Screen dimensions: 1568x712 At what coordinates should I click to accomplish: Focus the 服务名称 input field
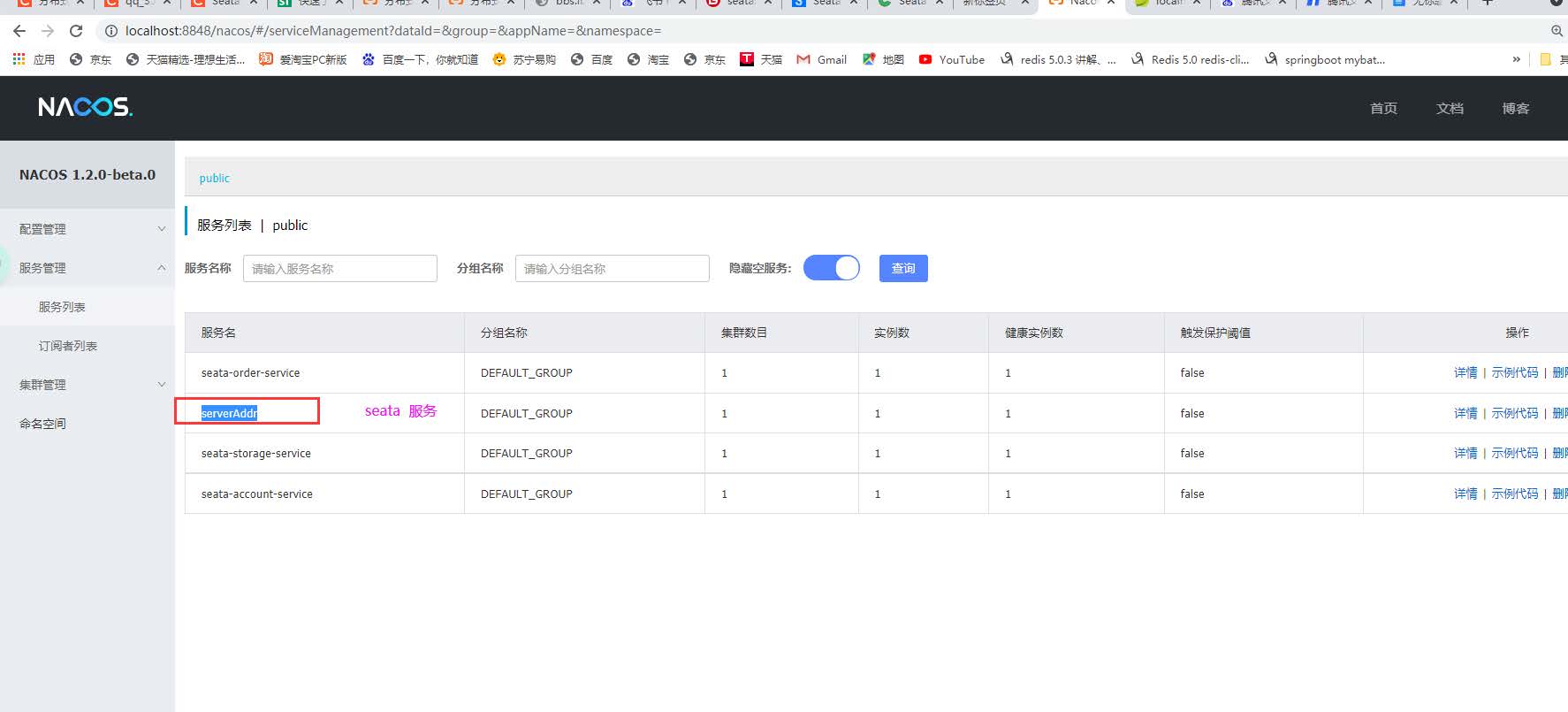pos(340,268)
